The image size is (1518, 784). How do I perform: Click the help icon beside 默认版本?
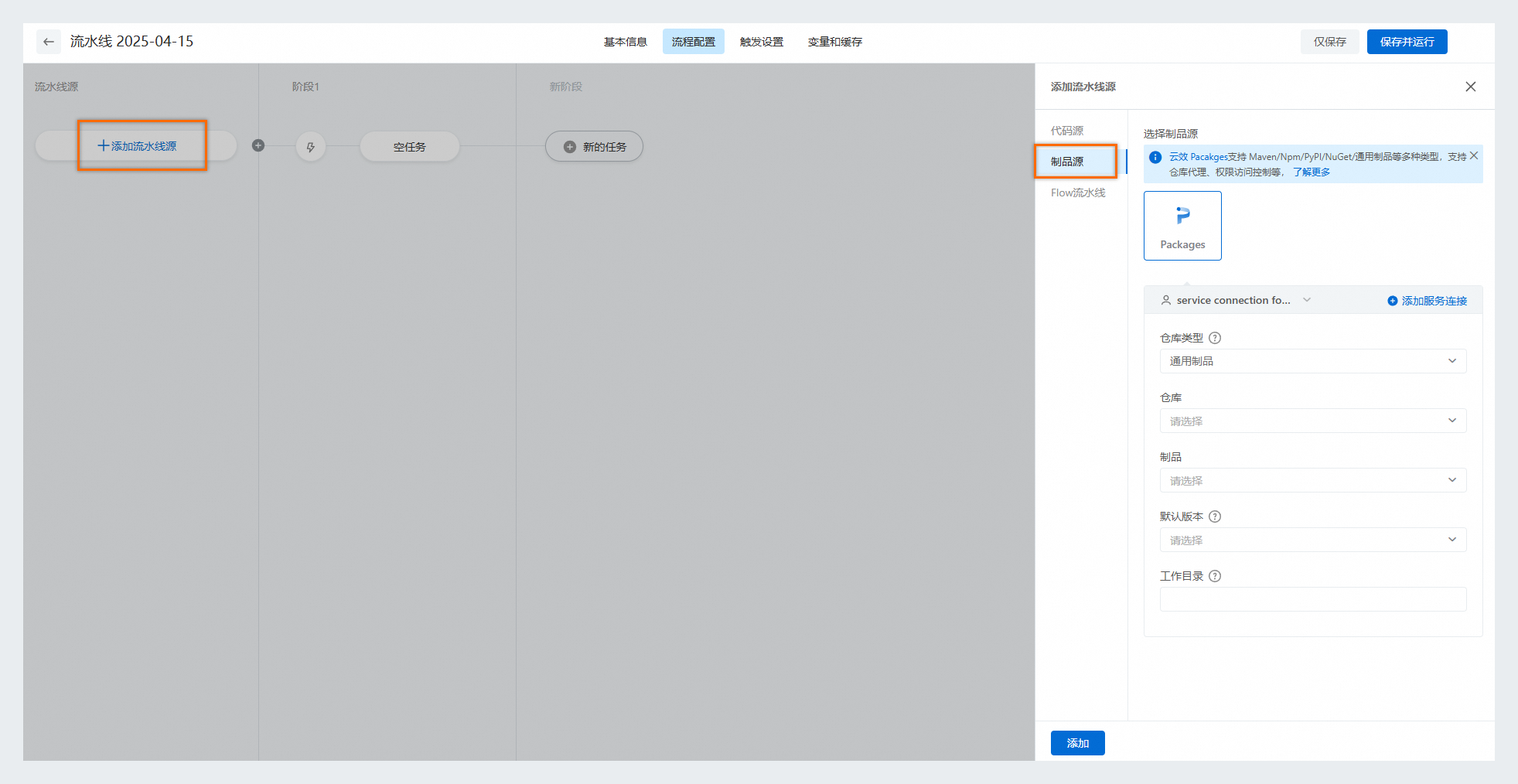(1215, 516)
